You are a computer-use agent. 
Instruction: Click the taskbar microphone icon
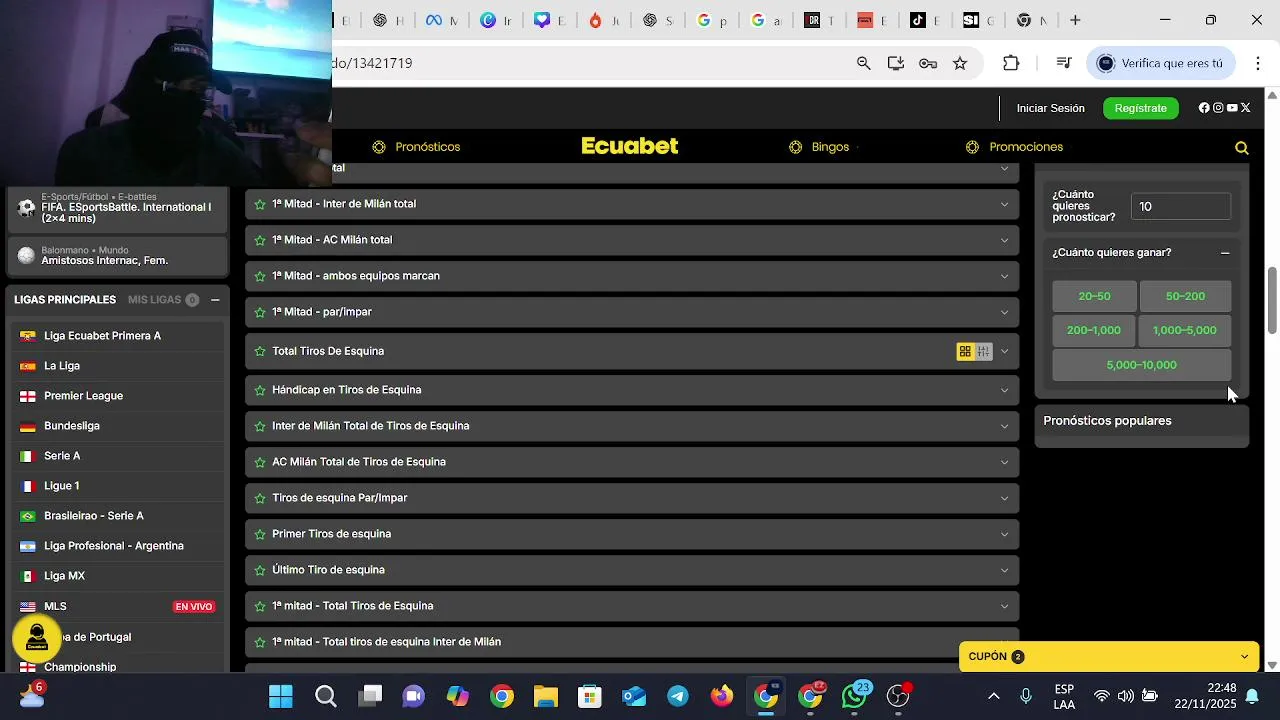tap(1026, 696)
